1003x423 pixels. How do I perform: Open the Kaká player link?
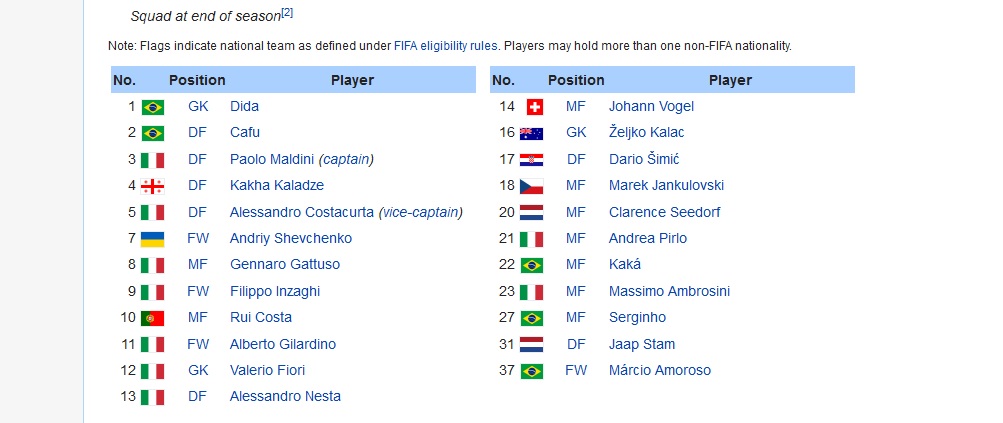[624, 264]
